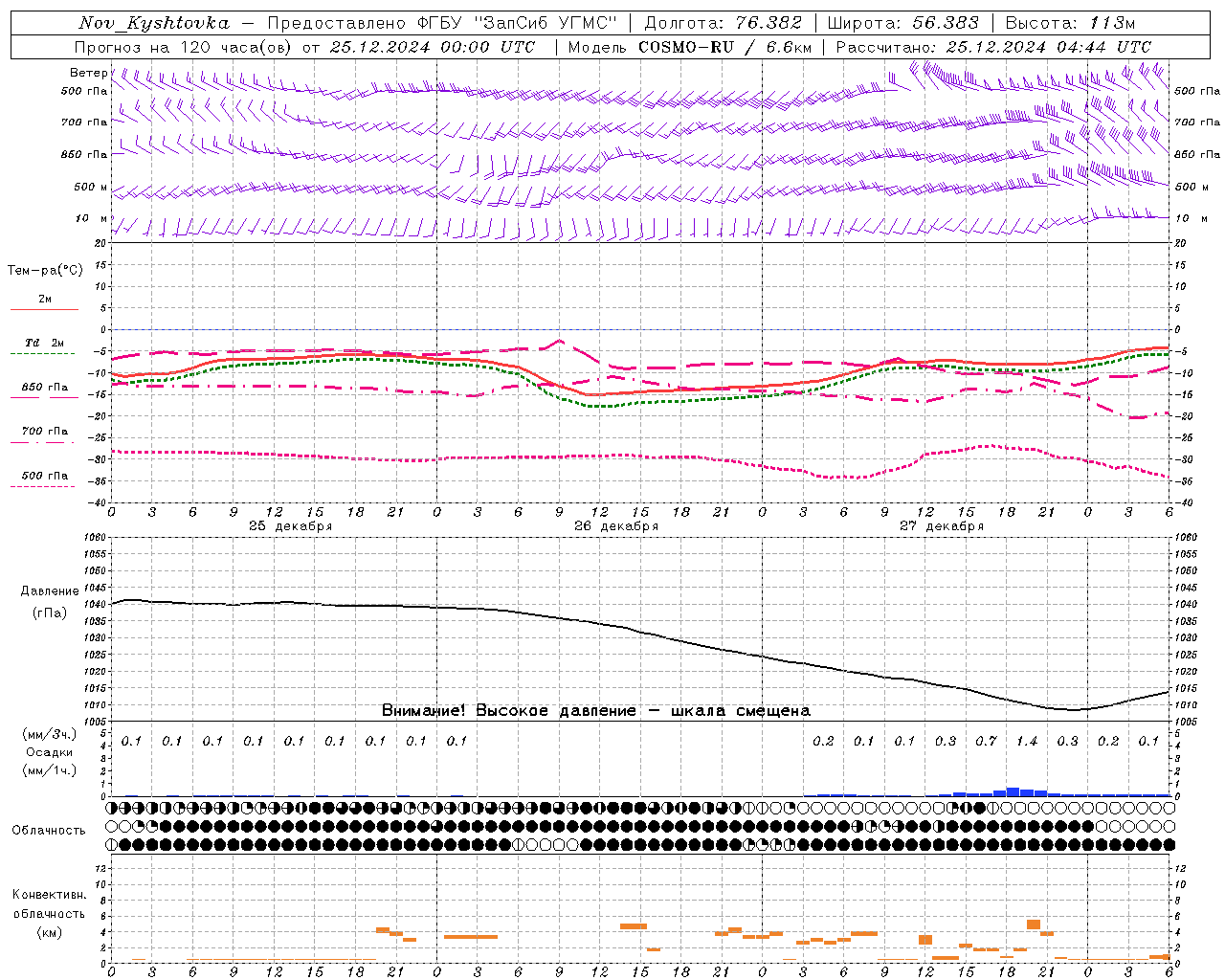This screenshot has height=980, width=1225.
Task: Click the 'Конвективн.' convective cloud label
Action: click(x=49, y=895)
